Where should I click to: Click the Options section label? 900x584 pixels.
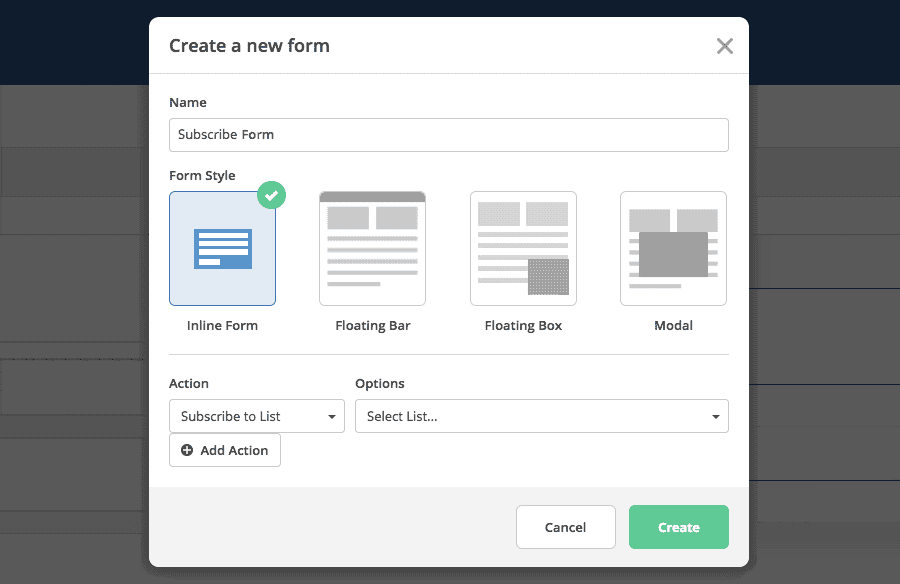click(380, 383)
